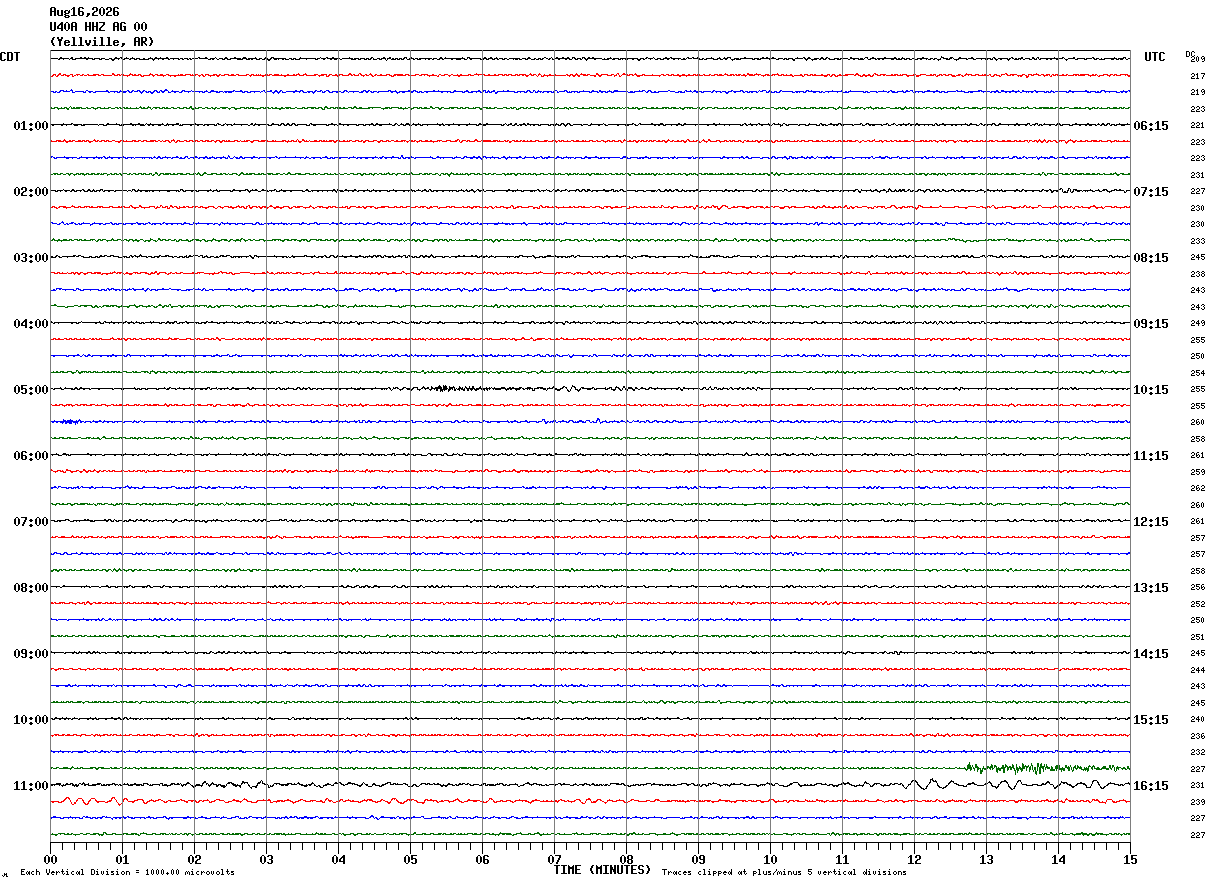Click the (Yellville, AR) location text
This screenshot has width=1210, height=886.
point(102,42)
